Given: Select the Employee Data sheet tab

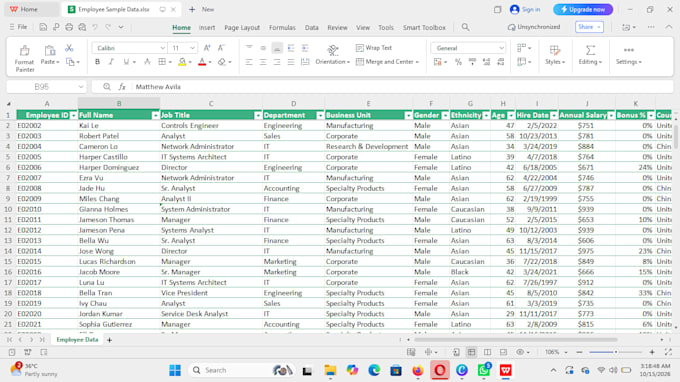Looking at the screenshot, I should (77, 340).
